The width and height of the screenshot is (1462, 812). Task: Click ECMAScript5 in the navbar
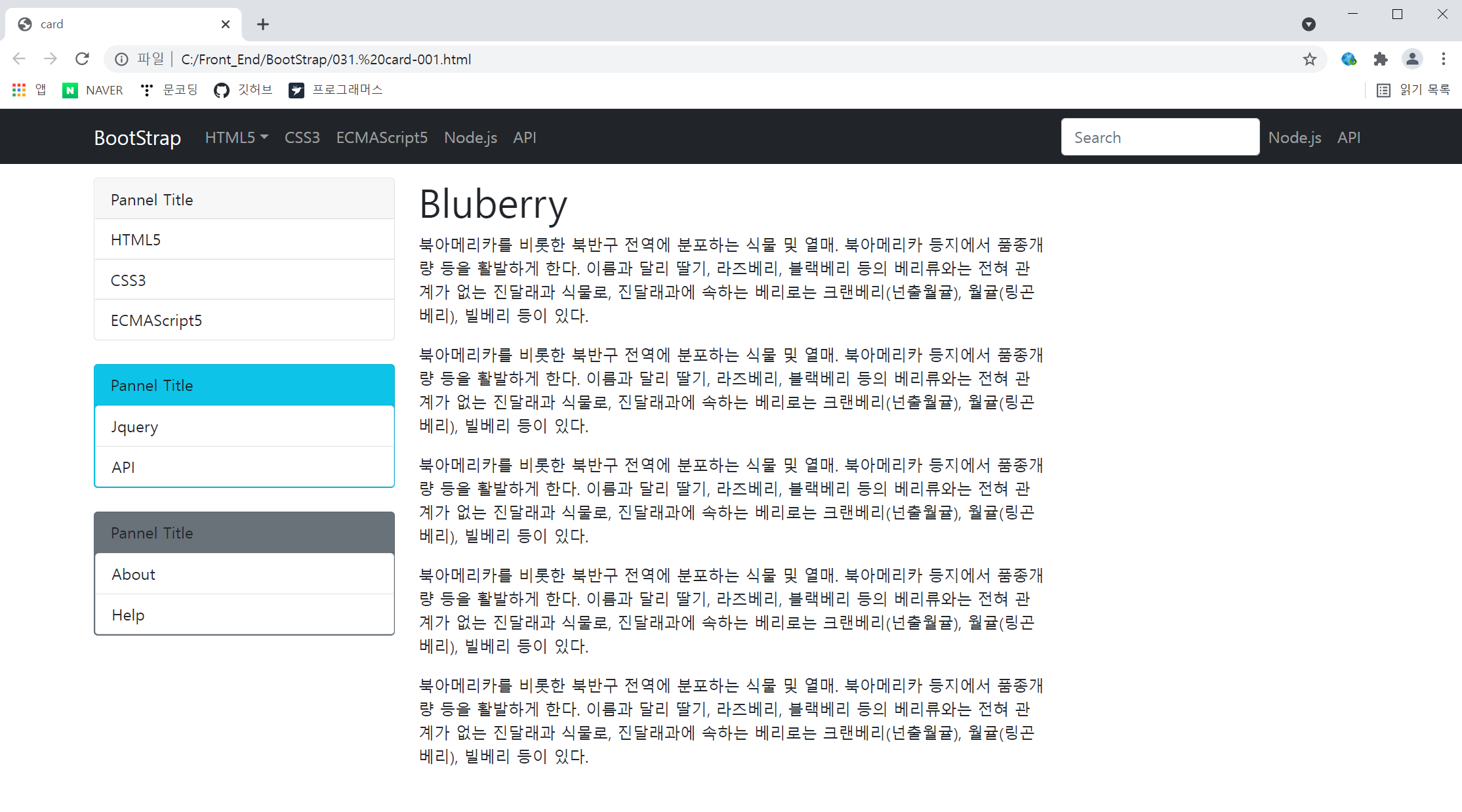[x=382, y=138]
